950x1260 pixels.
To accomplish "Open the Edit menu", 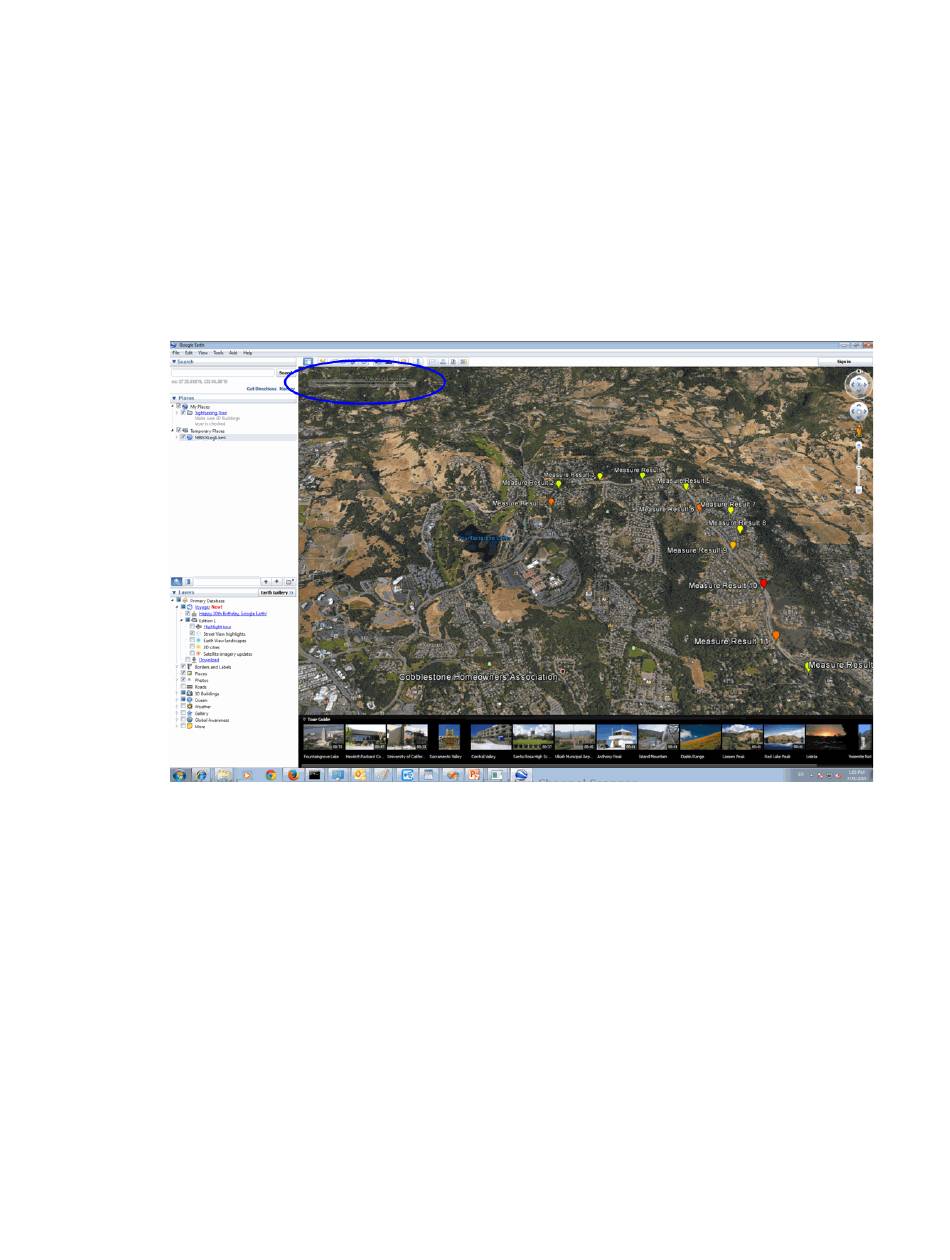I will coord(189,353).
